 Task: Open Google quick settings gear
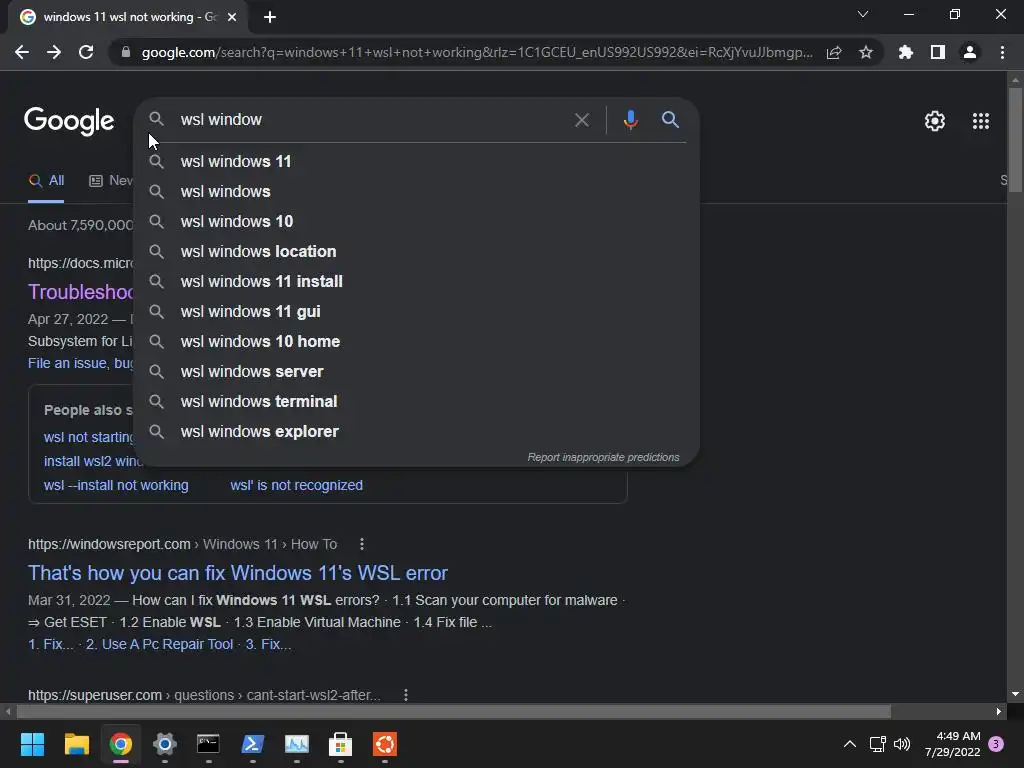[x=935, y=121]
